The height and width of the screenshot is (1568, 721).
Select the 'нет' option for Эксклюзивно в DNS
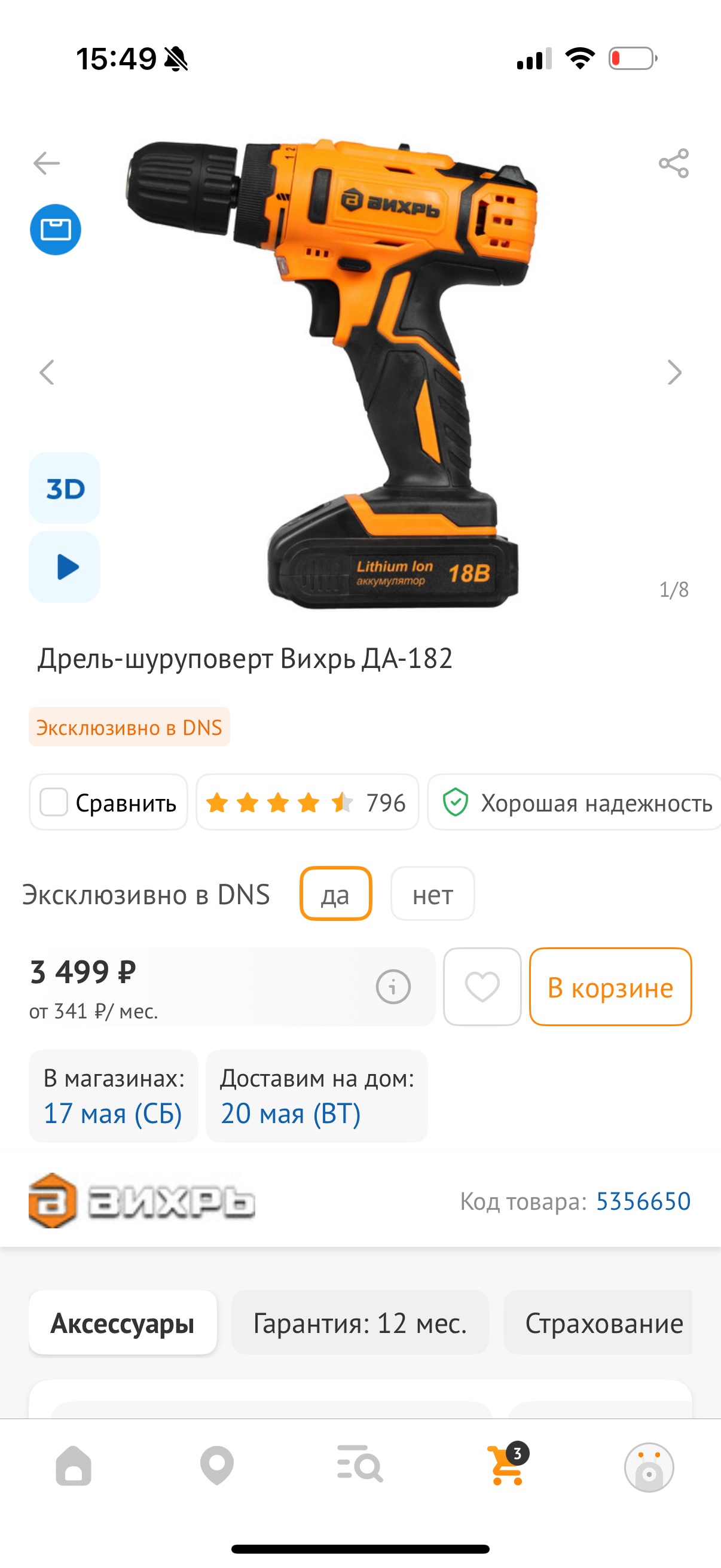(x=433, y=893)
